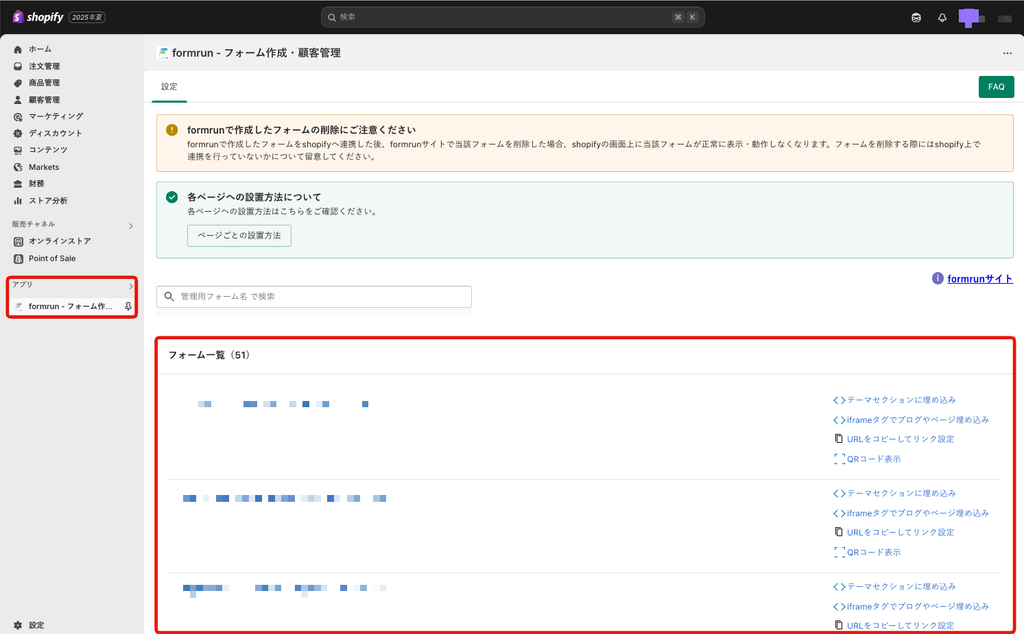
Task: Open ストア分析 chart icon in sidebar
Action: point(18,201)
